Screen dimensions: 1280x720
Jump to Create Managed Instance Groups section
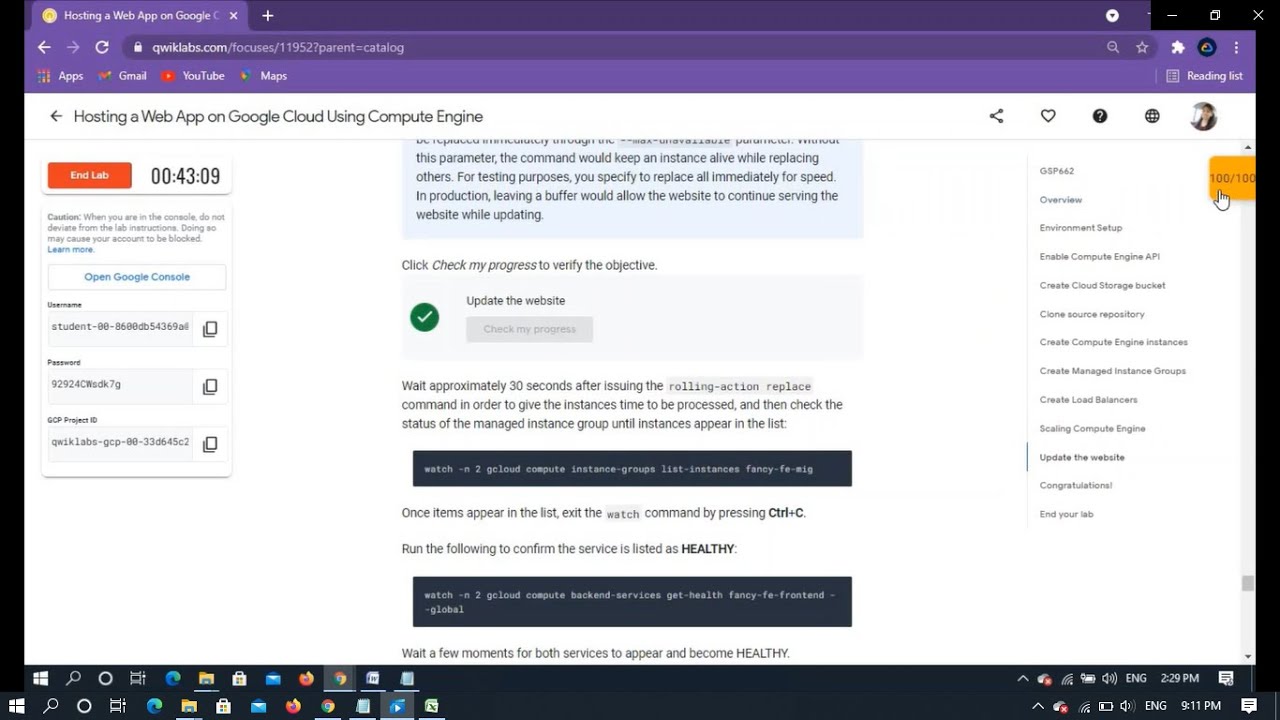[1112, 371]
